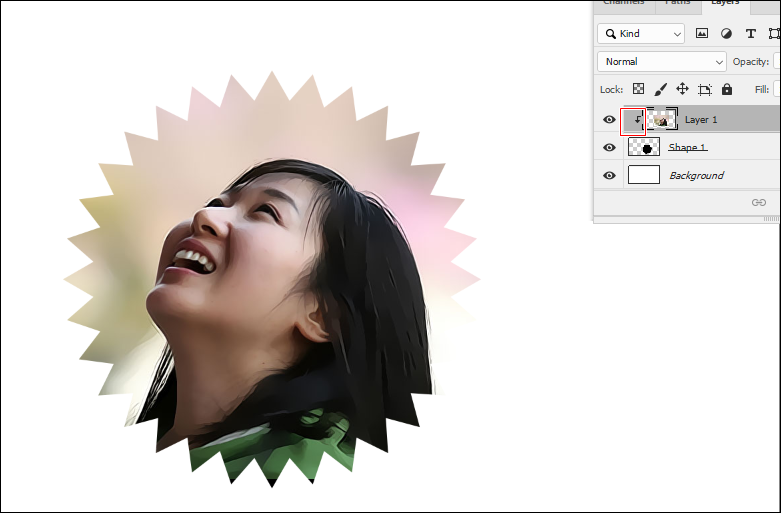
Task: Hide Shape 1 layer eye icon
Action: coord(609,148)
